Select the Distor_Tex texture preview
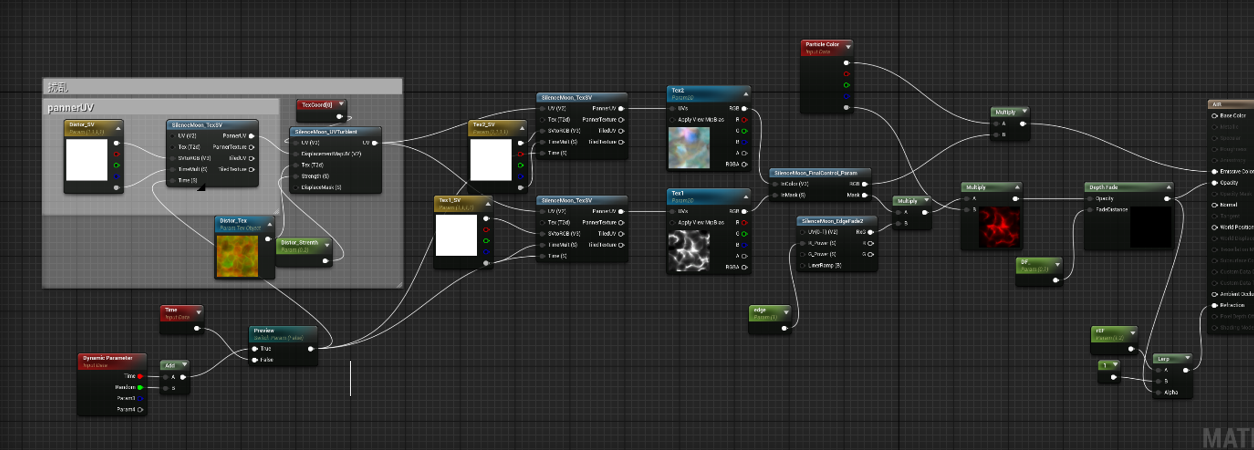This screenshot has height=450, width=1254. (x=237, y=256)
